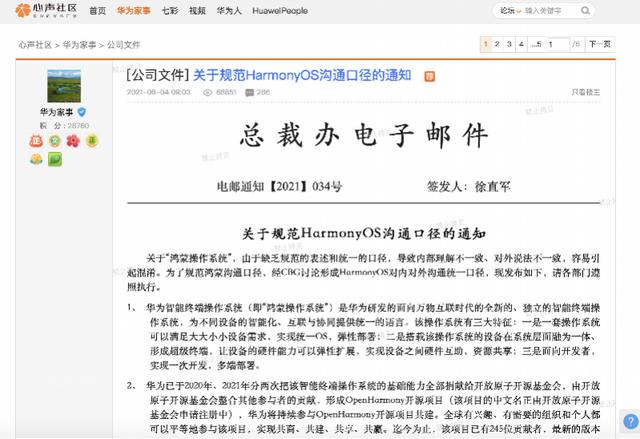Click the blue help question-mark button
640x439 pixels.
[x=631, y=421]
